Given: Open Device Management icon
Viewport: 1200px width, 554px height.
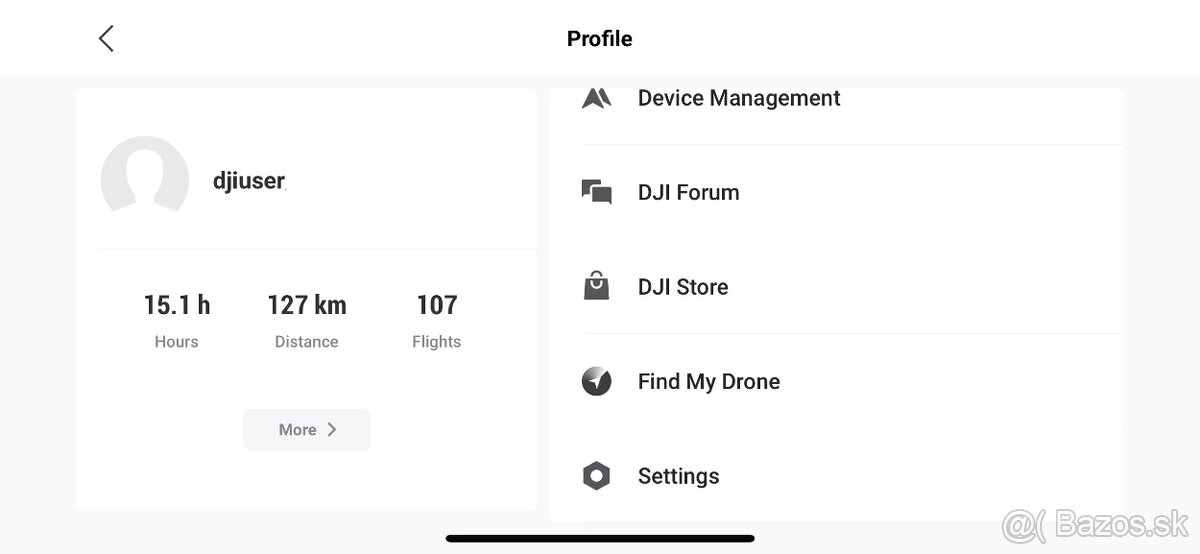Looking at the screenshot, I should [596, 98].
